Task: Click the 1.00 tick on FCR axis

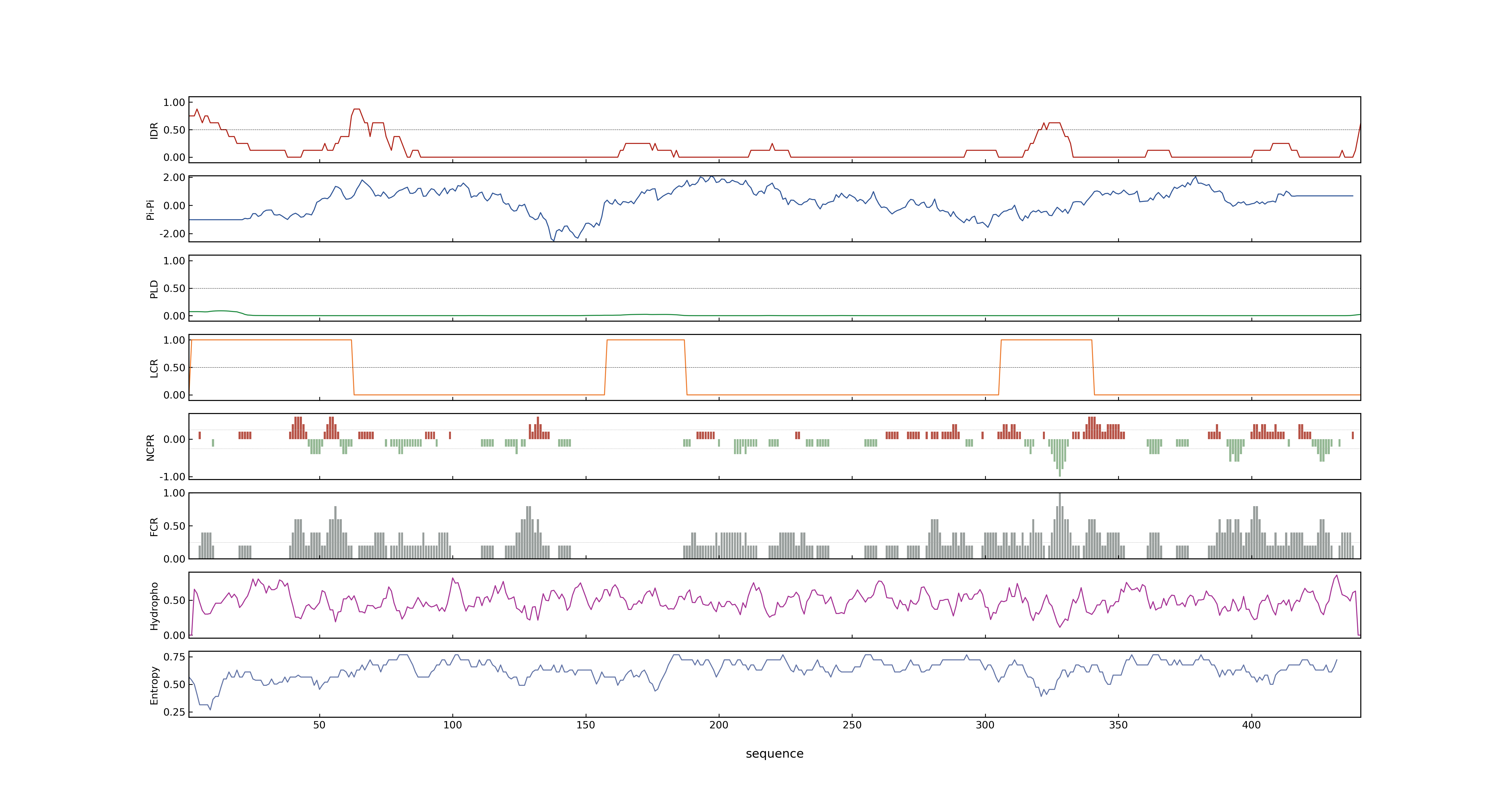Action: pos(174,493)
